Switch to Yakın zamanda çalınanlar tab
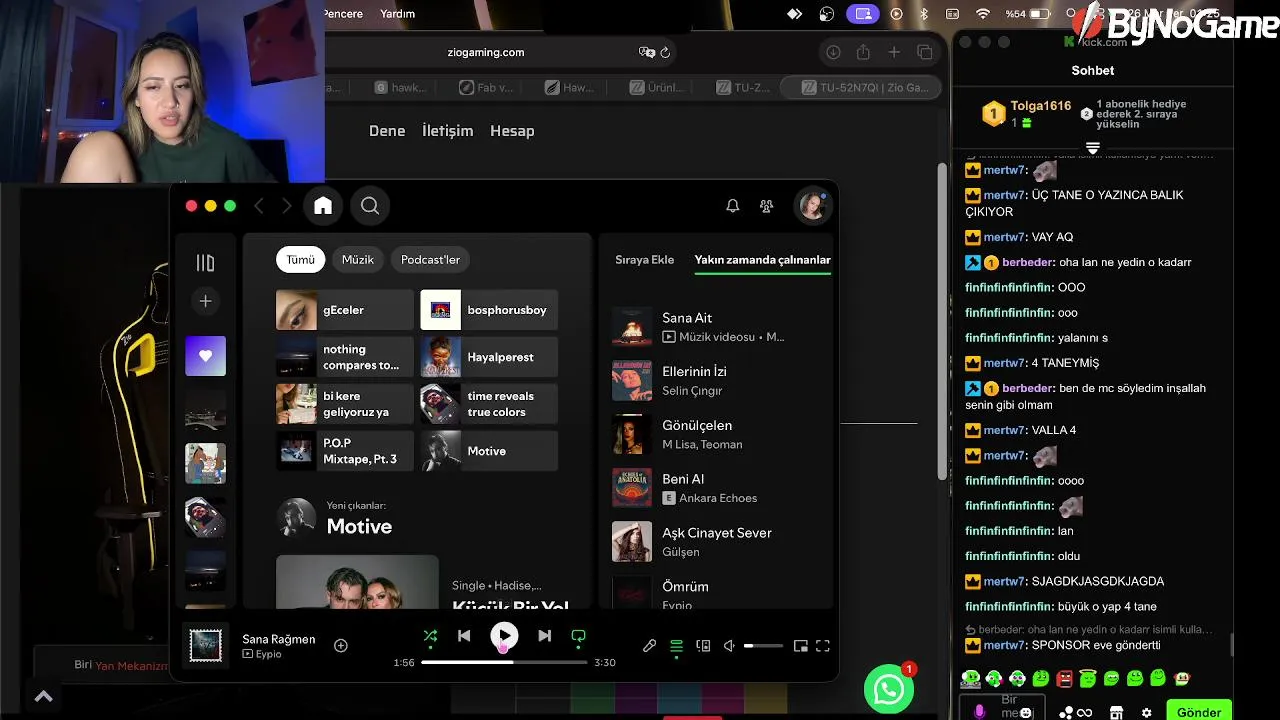This screenshot has width=1280, height=720. 762,260
